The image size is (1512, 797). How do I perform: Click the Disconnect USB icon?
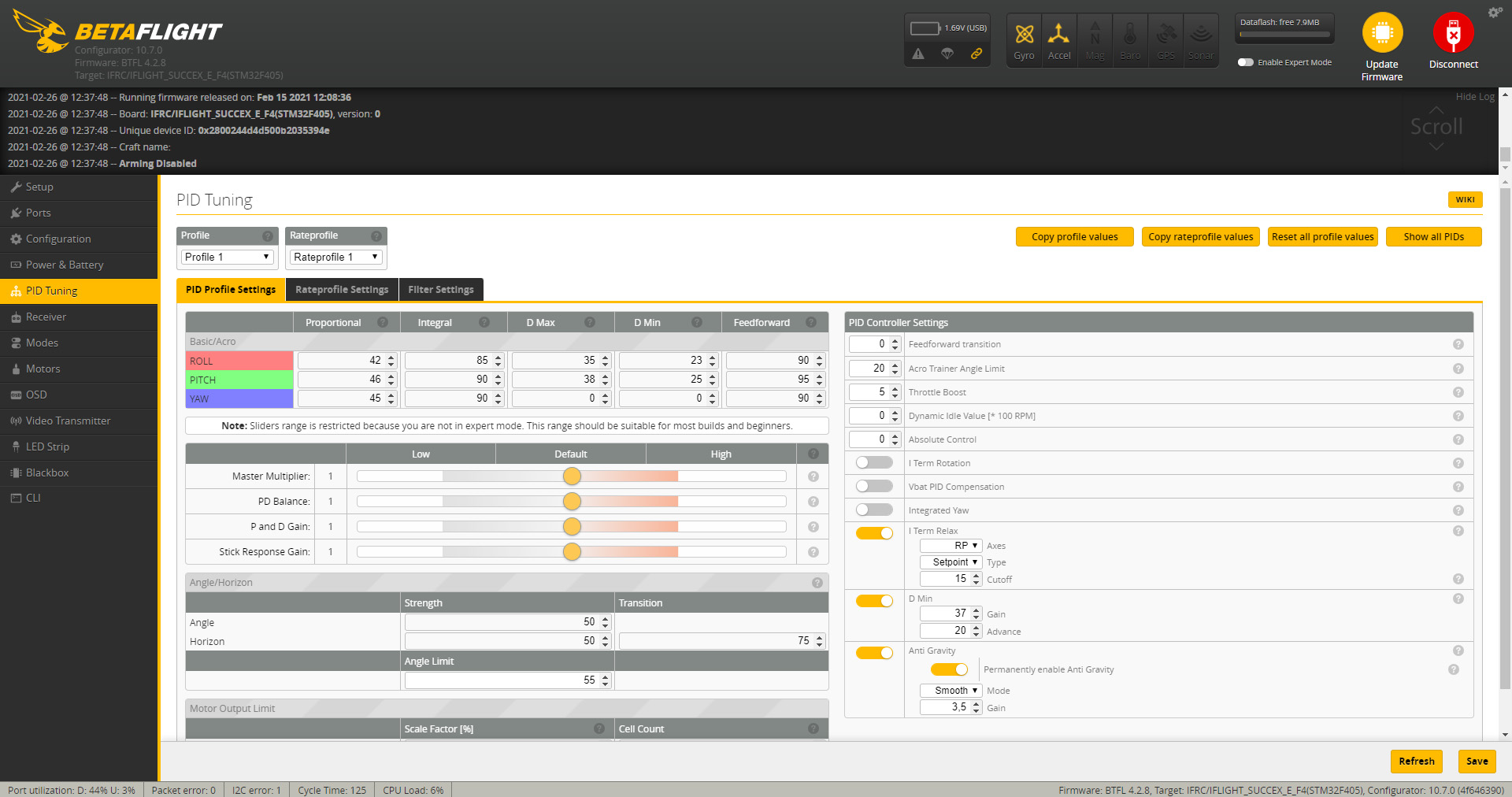click(x=1453, y=33)
